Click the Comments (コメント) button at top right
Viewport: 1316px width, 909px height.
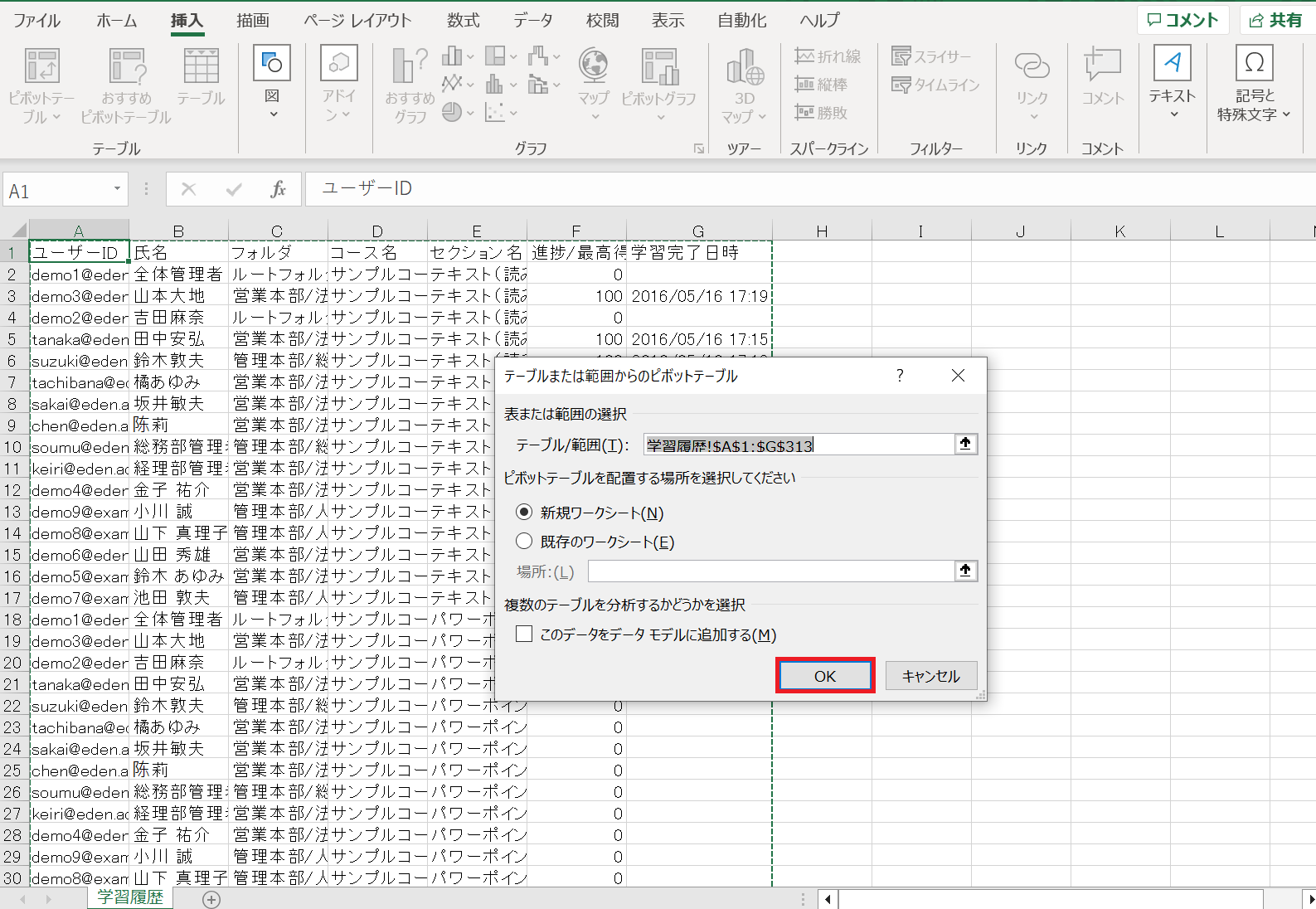(x=1182, y=20)
